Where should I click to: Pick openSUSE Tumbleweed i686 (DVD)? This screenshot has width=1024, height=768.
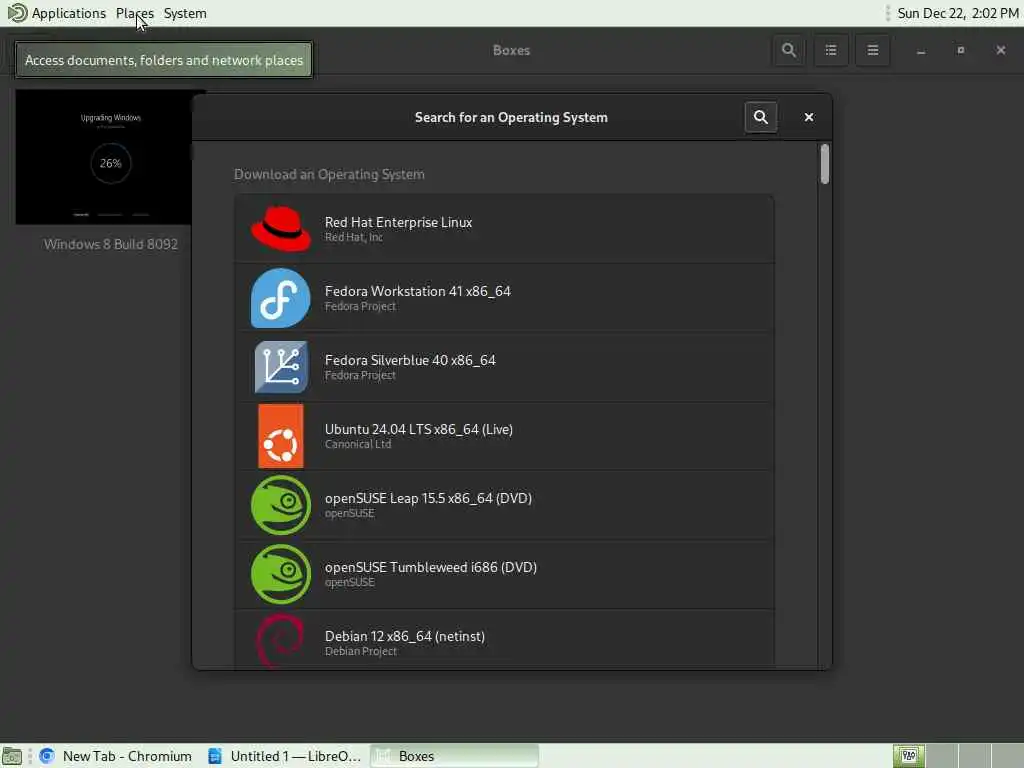click(x=504, y=574)
